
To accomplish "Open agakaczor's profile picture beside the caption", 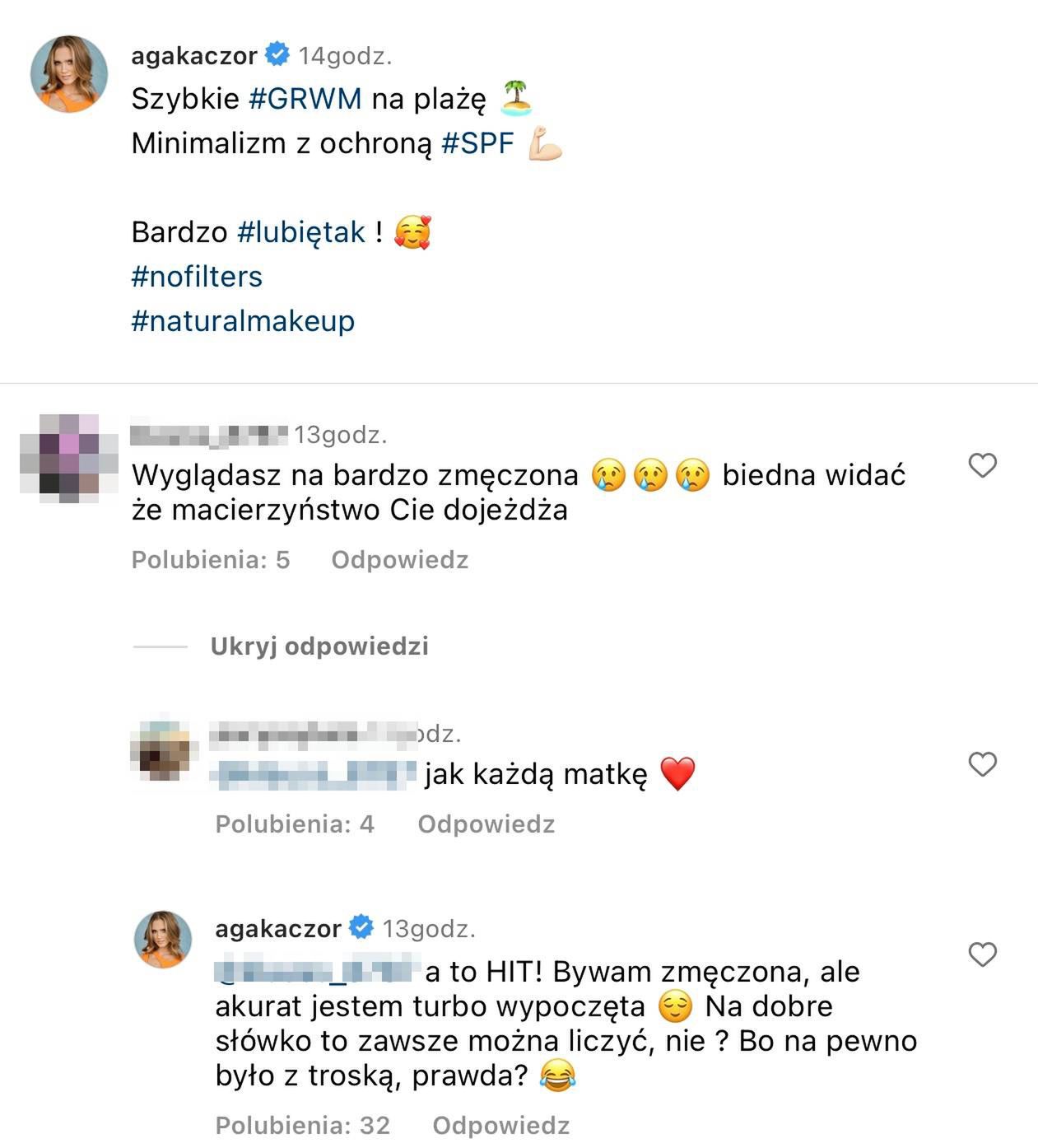I will pos(69,73).
